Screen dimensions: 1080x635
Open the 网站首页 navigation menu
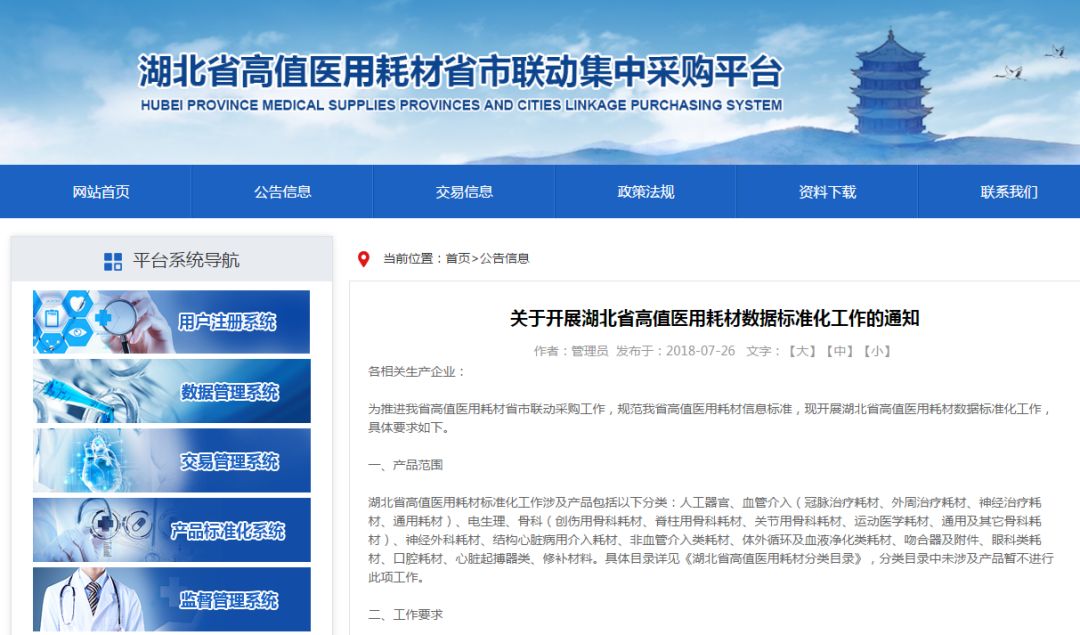pyautogui.click(x=104, y=191)
